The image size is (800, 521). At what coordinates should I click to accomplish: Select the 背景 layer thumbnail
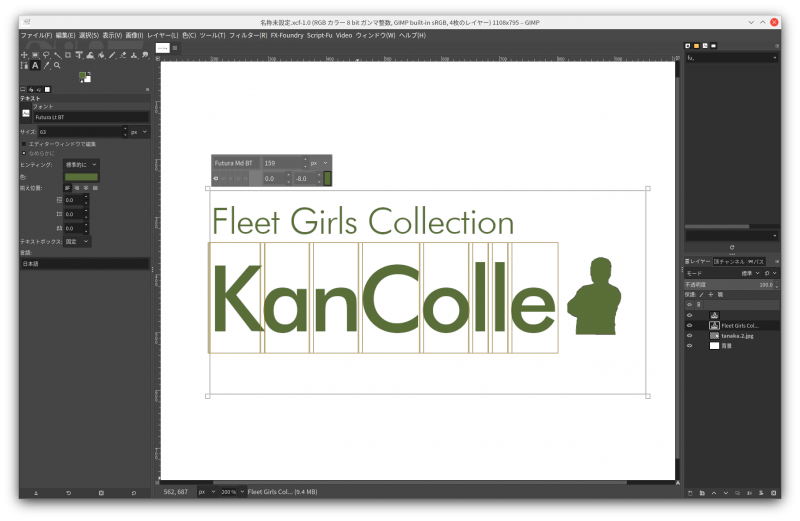click(x=714, y=345)
